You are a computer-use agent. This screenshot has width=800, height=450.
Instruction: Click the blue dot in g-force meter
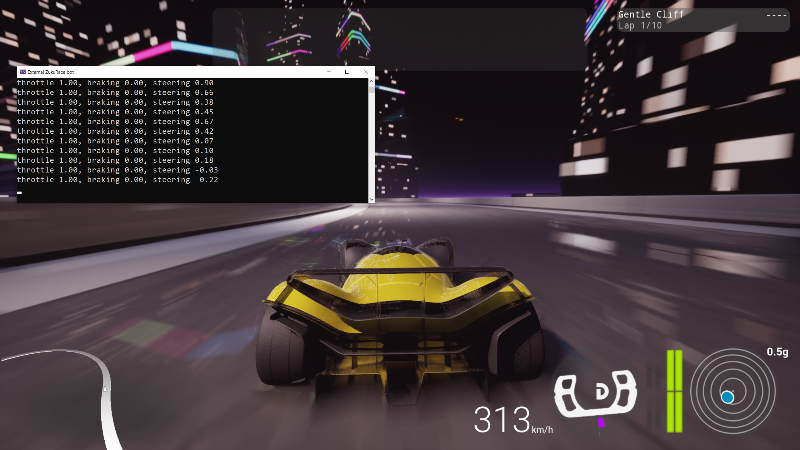(728, 397)
